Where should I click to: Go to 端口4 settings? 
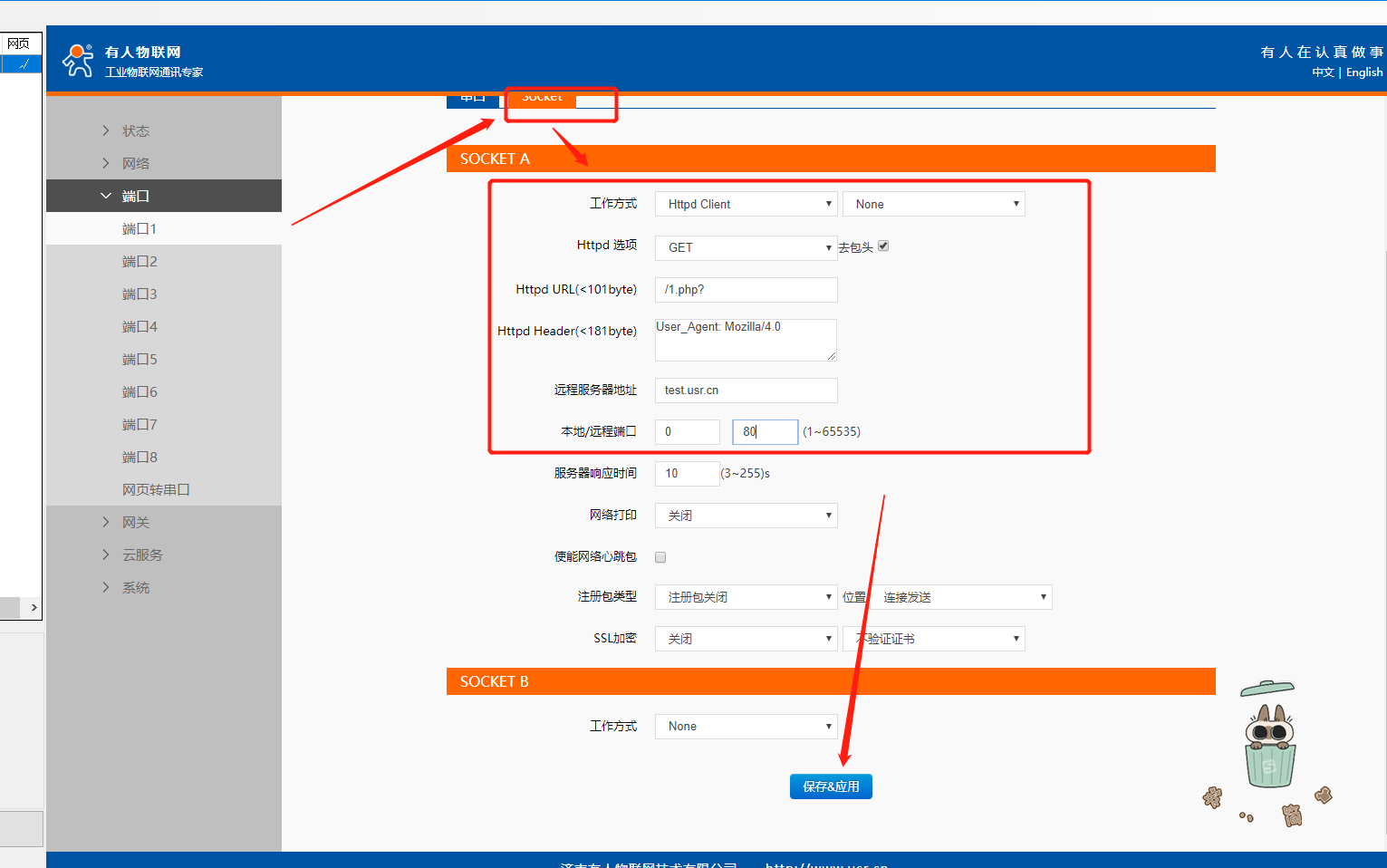[x=164, y=326]
